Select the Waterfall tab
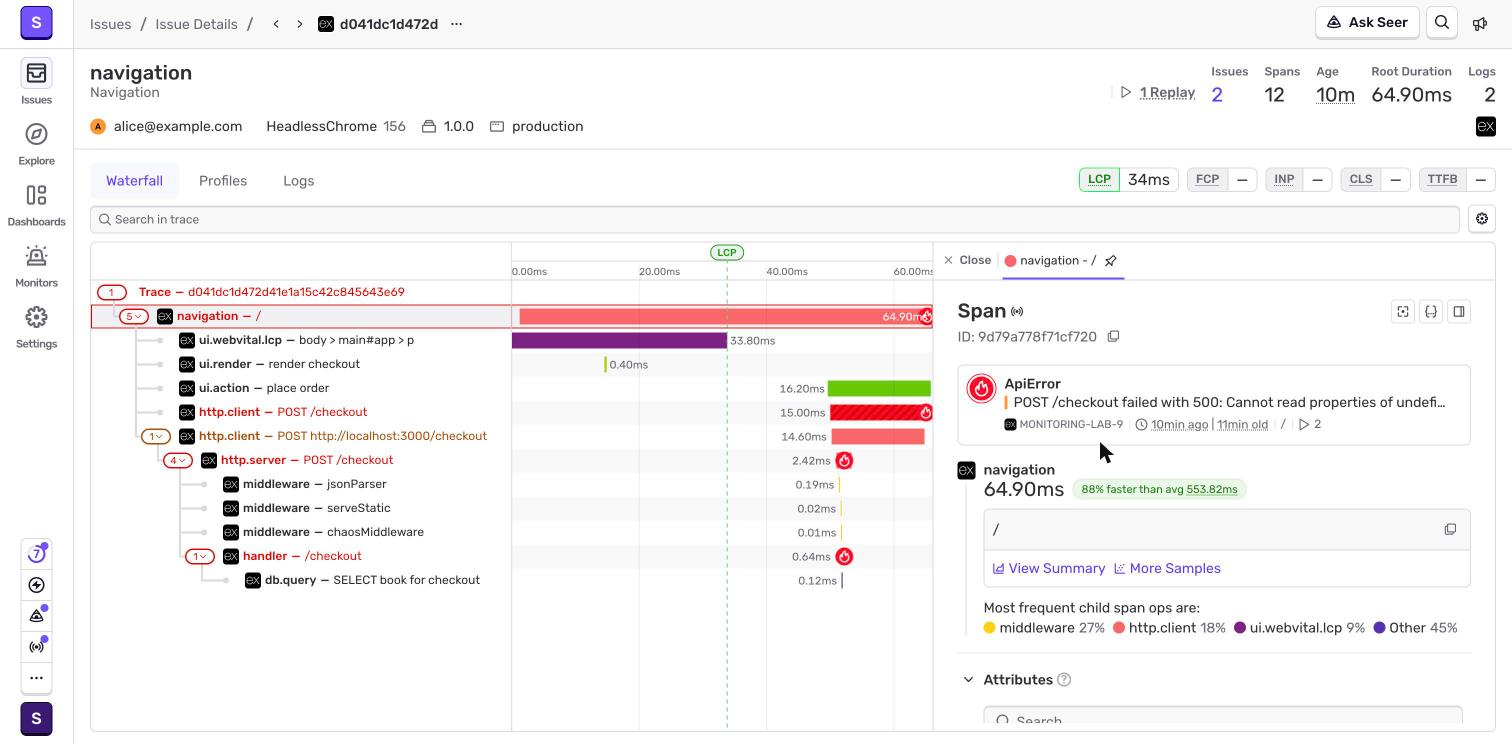 (x=134, y=181)
